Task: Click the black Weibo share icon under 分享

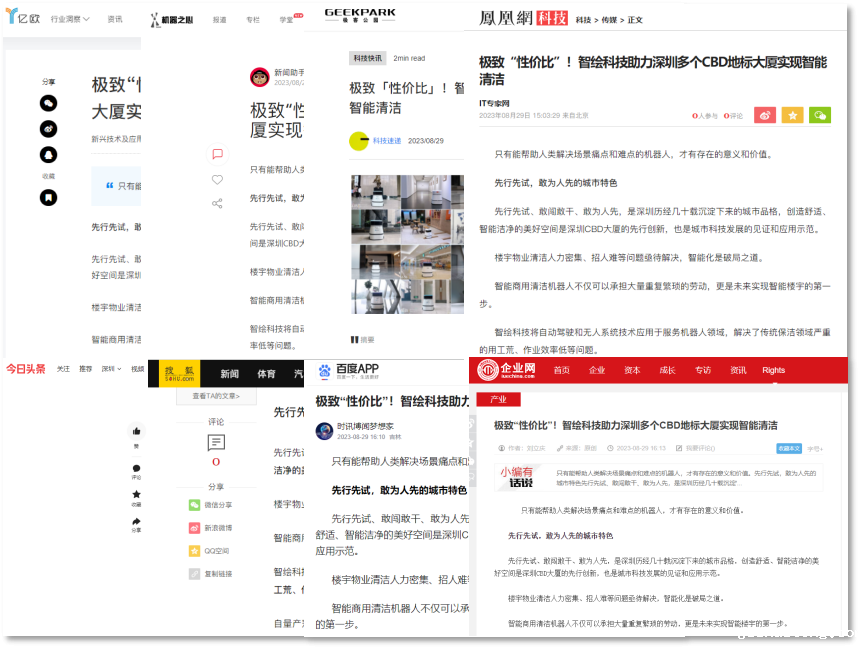Action: 48,129
